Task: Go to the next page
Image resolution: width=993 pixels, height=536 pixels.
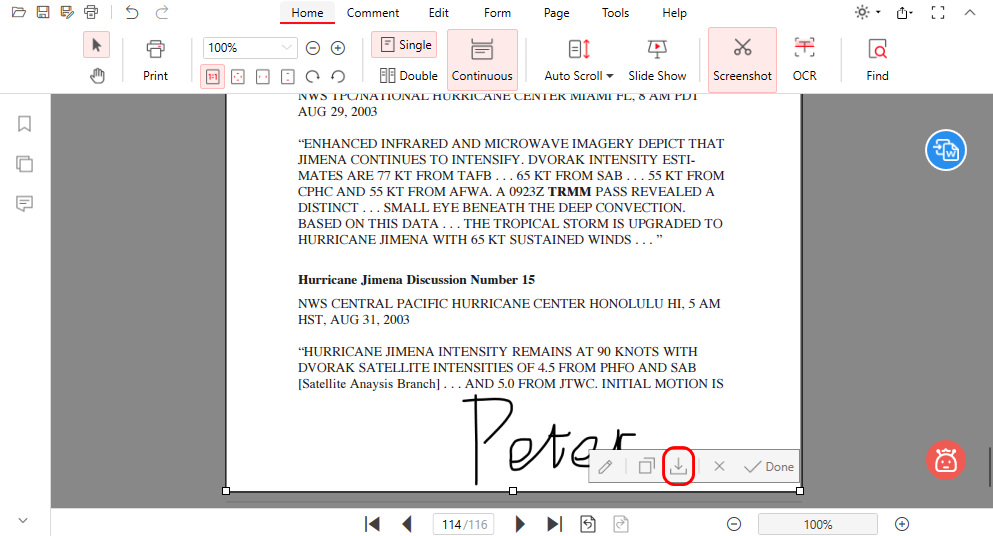Action: 521,524
